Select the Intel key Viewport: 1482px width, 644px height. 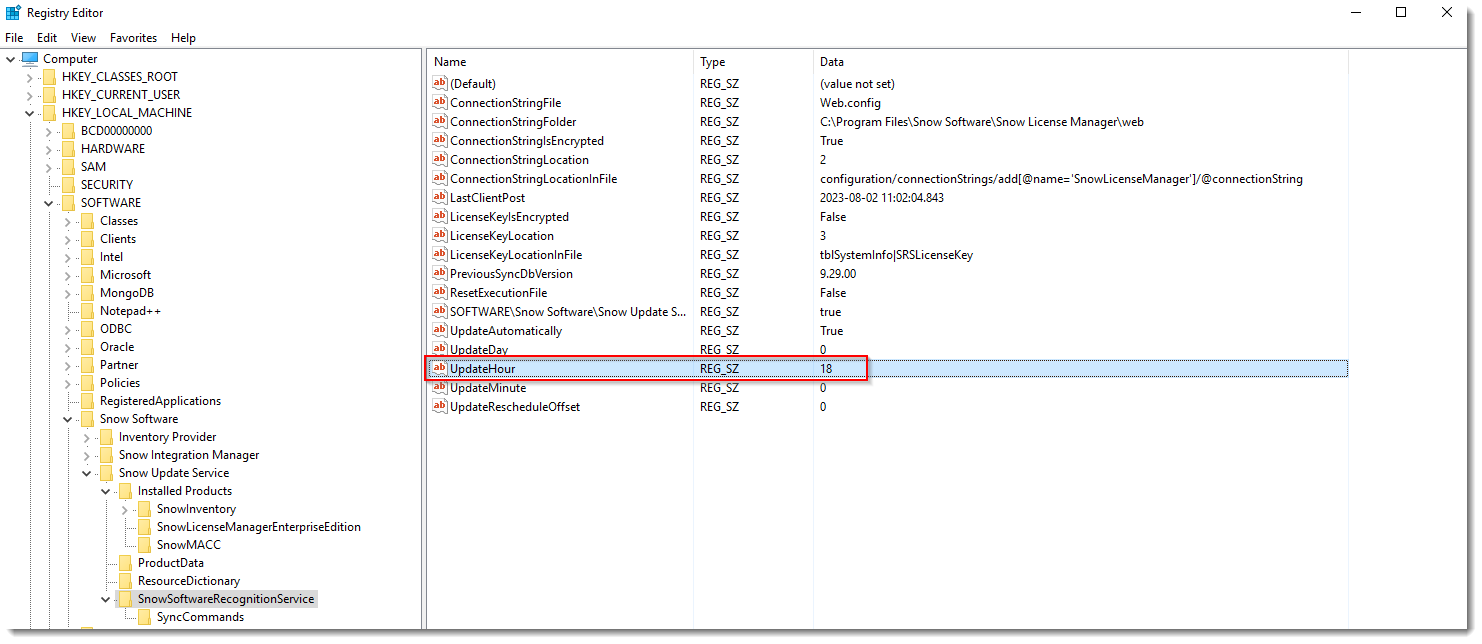(111, 257)
